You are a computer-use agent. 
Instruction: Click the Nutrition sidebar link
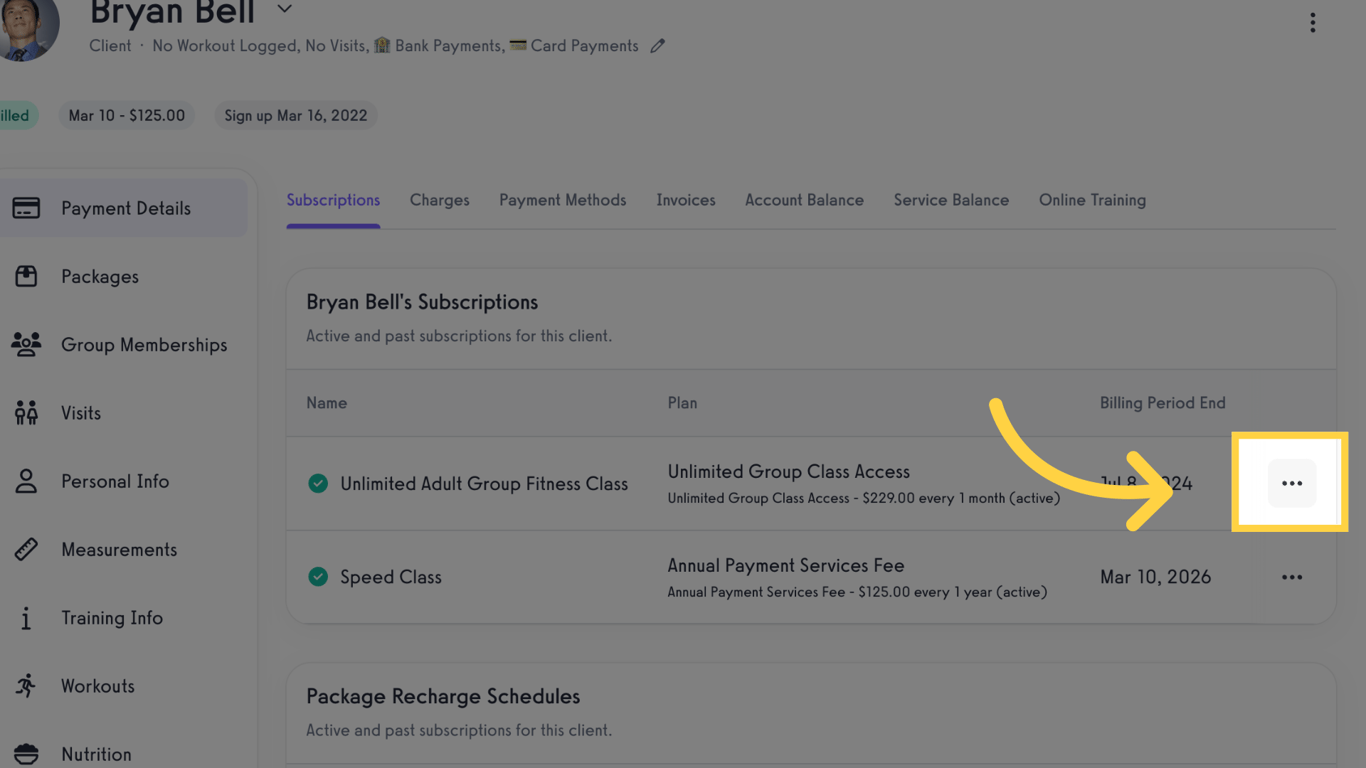click(x=96, y=754)
